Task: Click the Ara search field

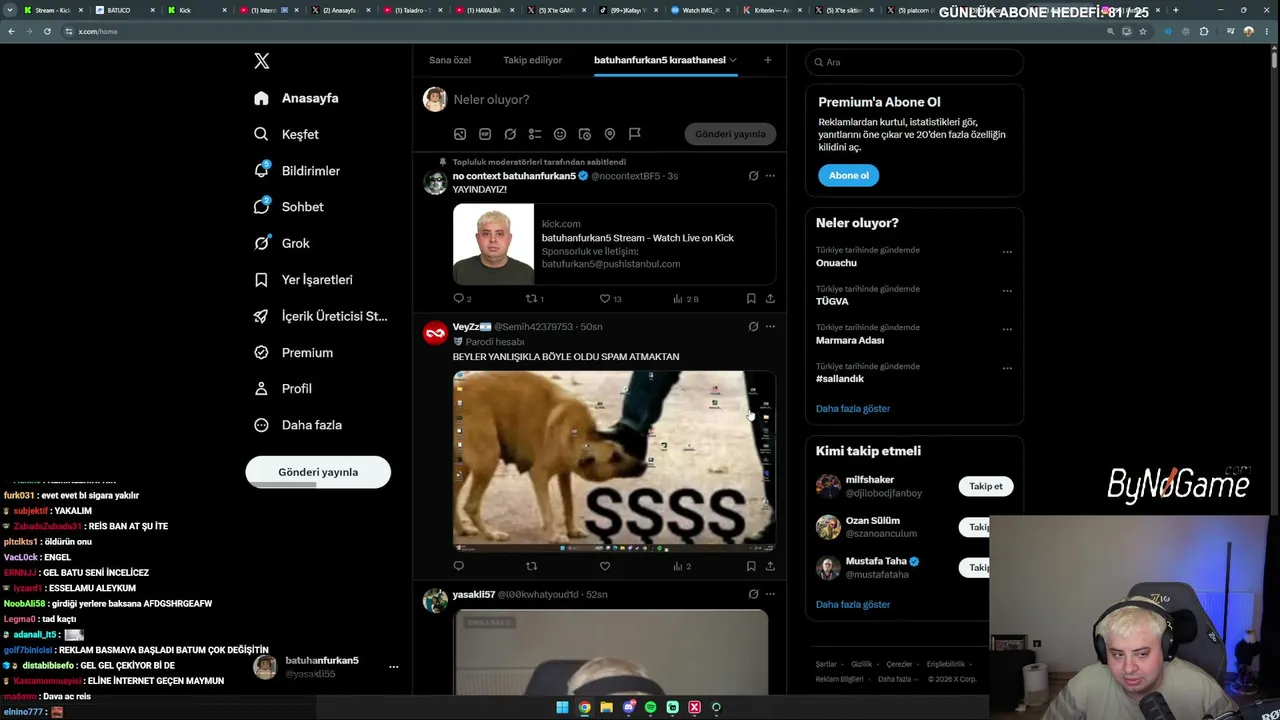Action: tap(914, 62)
